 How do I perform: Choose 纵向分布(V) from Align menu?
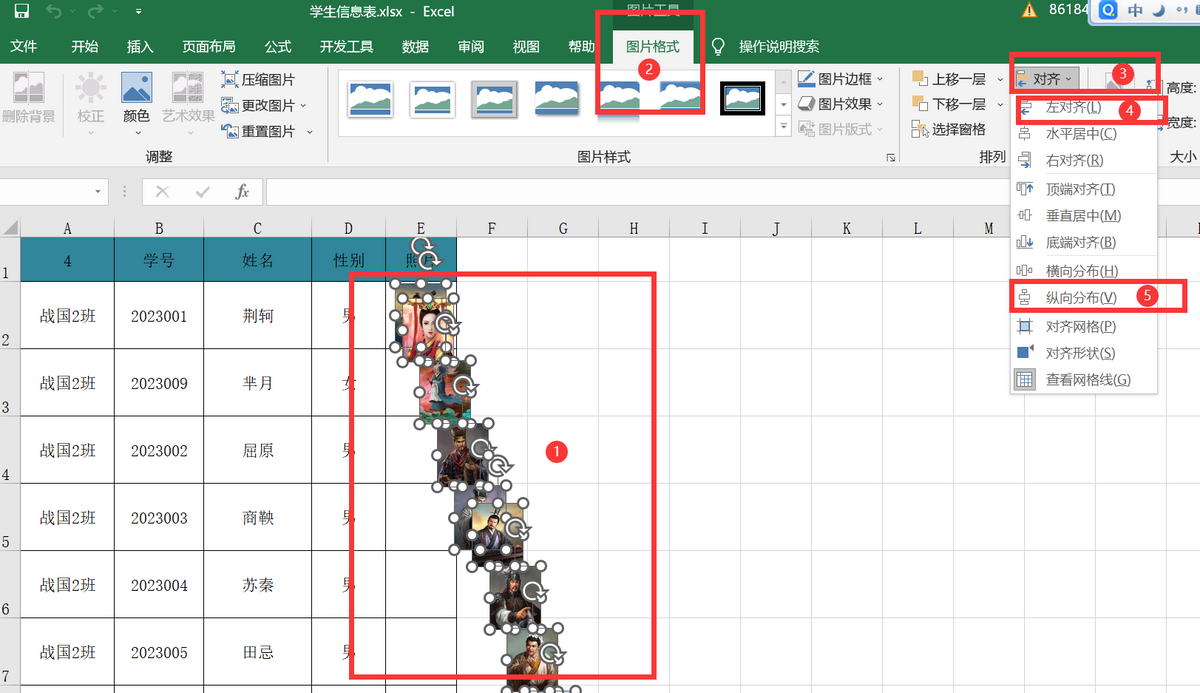click(x=1084, y=297)
